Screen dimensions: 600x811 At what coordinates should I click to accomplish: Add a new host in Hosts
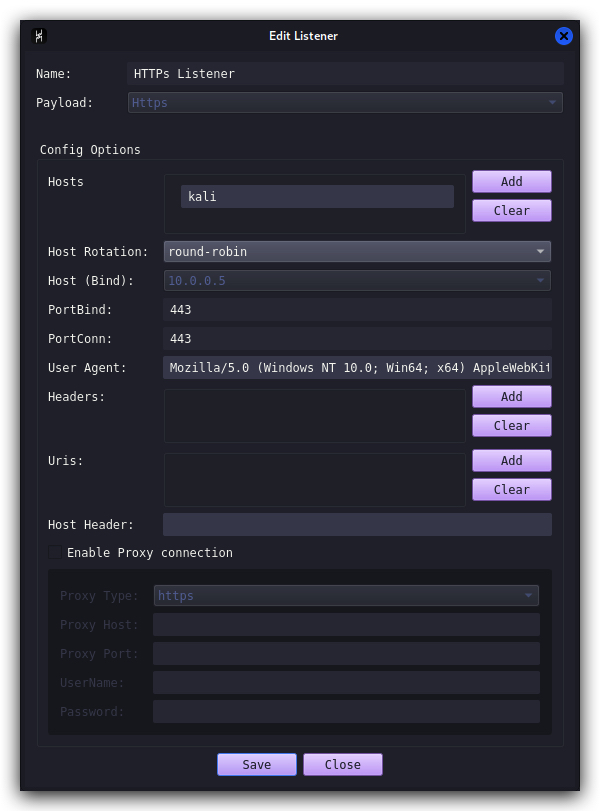click(512, 182)
